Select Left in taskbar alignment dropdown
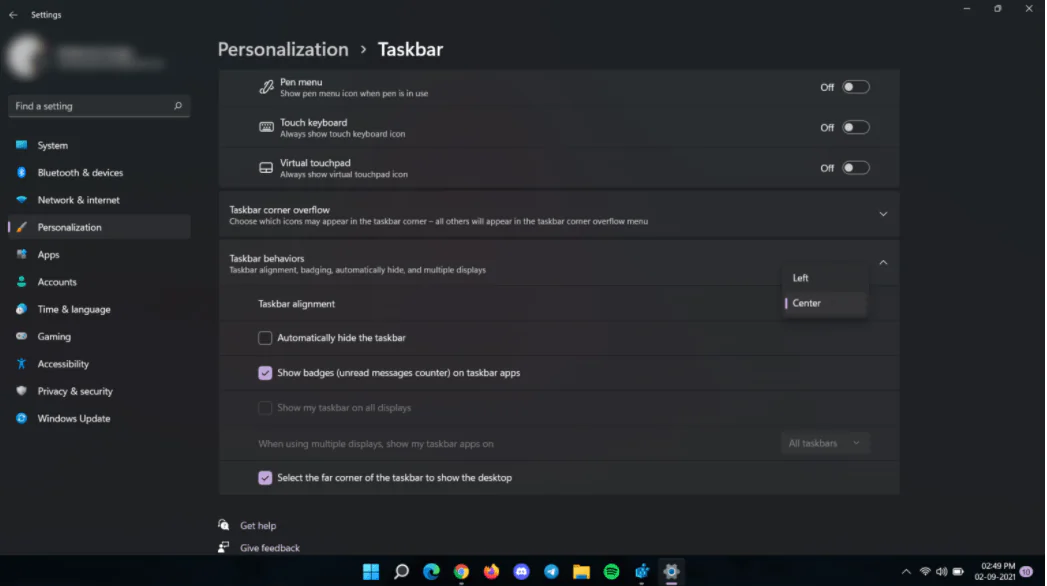This screenshot has width=1047, height=586. pyautogui.click(x=801, y=278)
